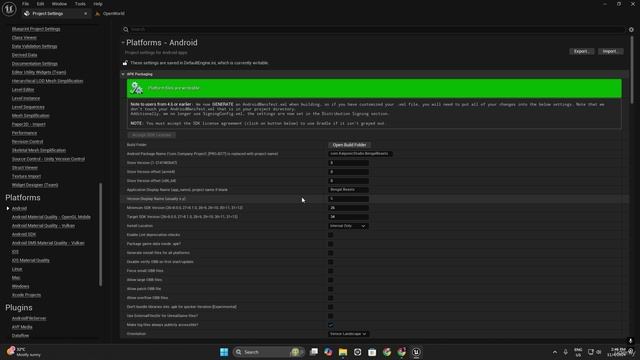Open Android Material Quality - Vulkan link
Screen dimensions: 640x360
click(x=43, y=226)
